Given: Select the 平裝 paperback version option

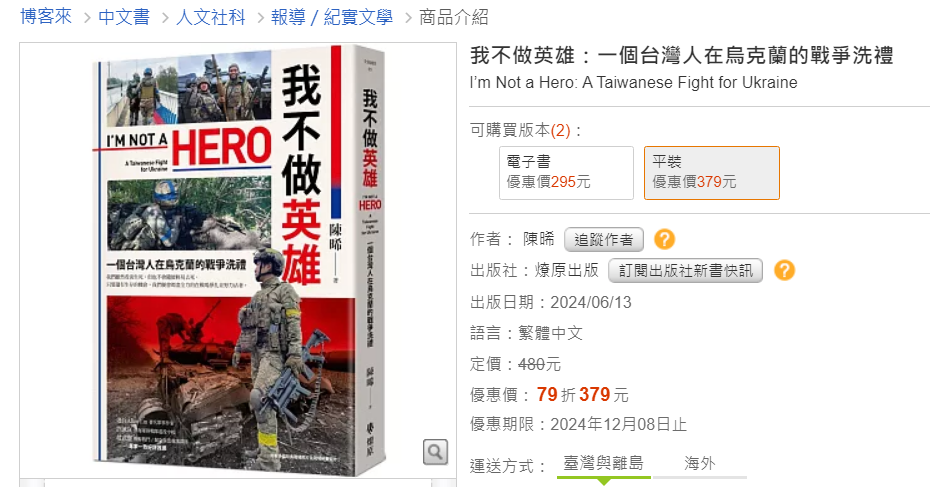Looking at the screenshot, I should (712, 173).
